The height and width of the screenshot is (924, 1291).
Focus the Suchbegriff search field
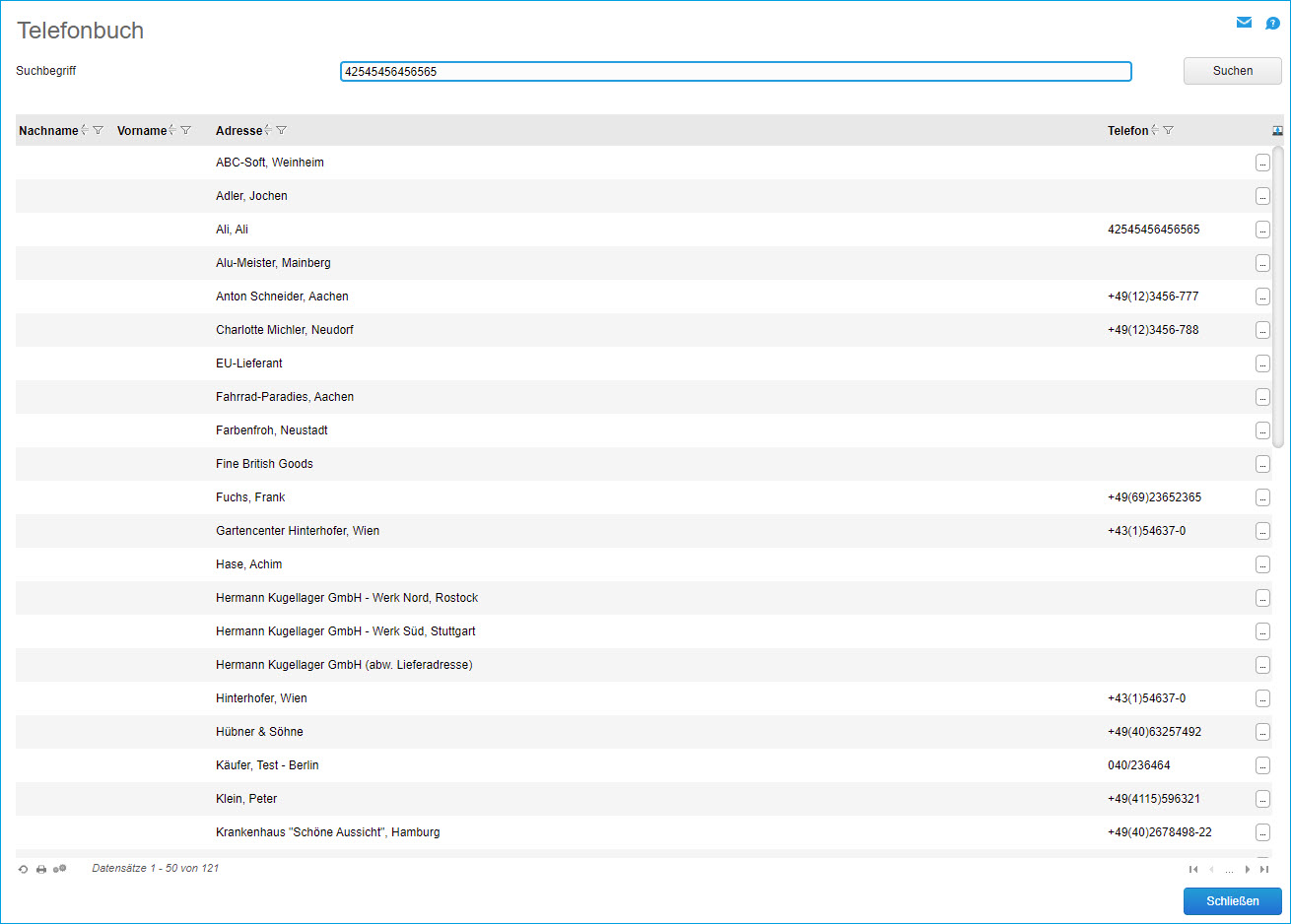(x=735, y=71)
